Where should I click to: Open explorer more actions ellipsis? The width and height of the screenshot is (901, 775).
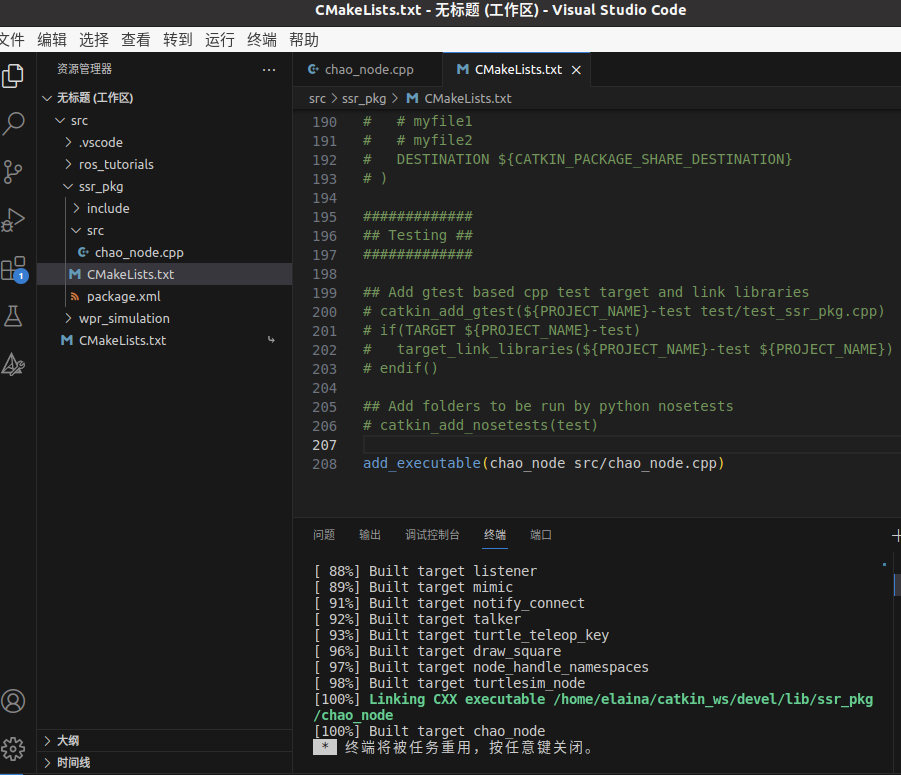tap(269, 70)
